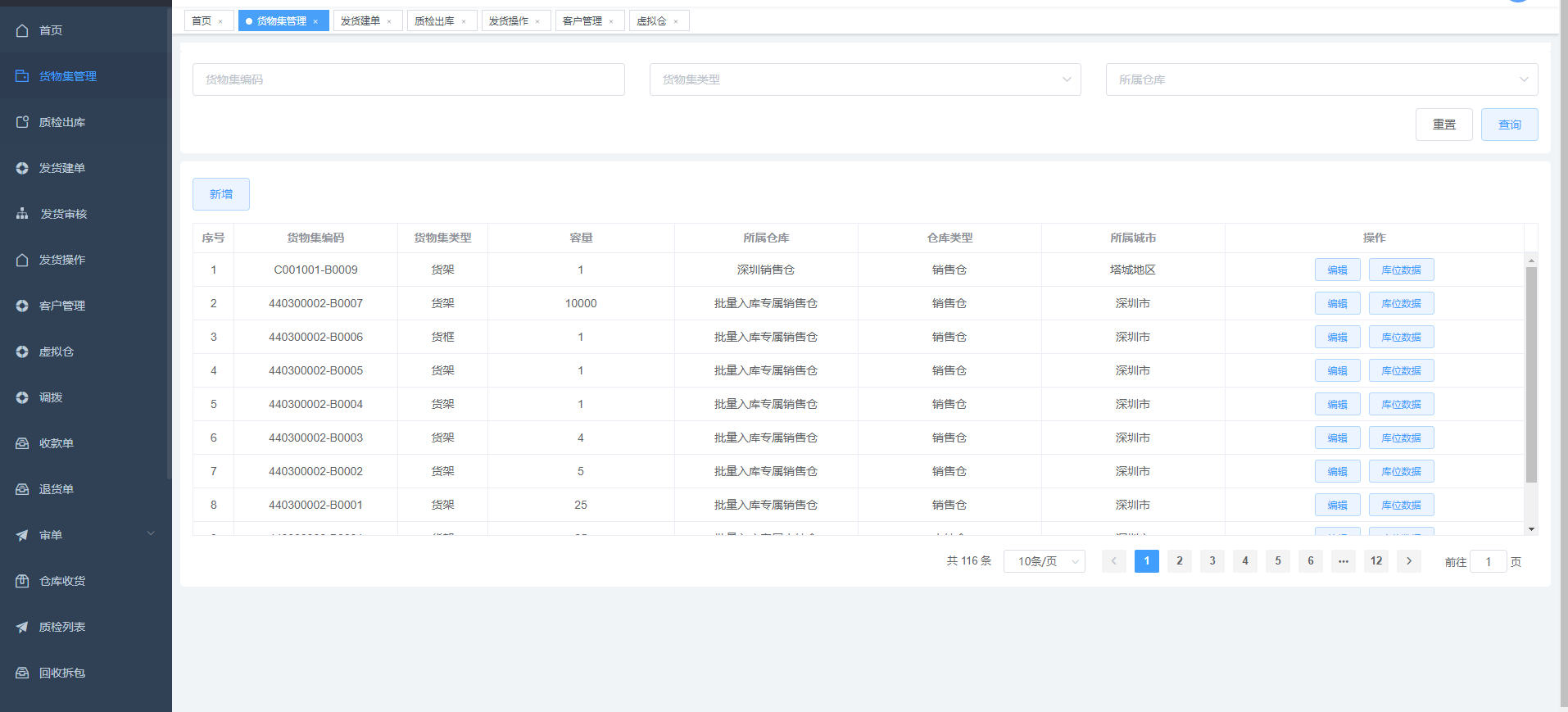Click the table vertical scrollbar thumb
This screenshot has width=1568, height=712.
point(1531,374)
